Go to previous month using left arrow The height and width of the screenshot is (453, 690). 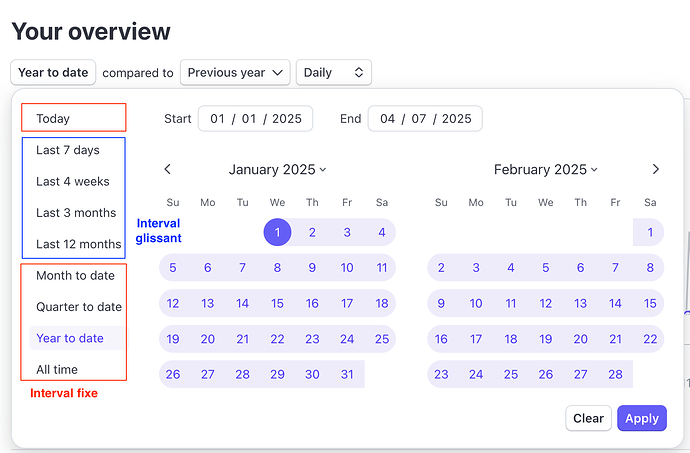(168, 170)
